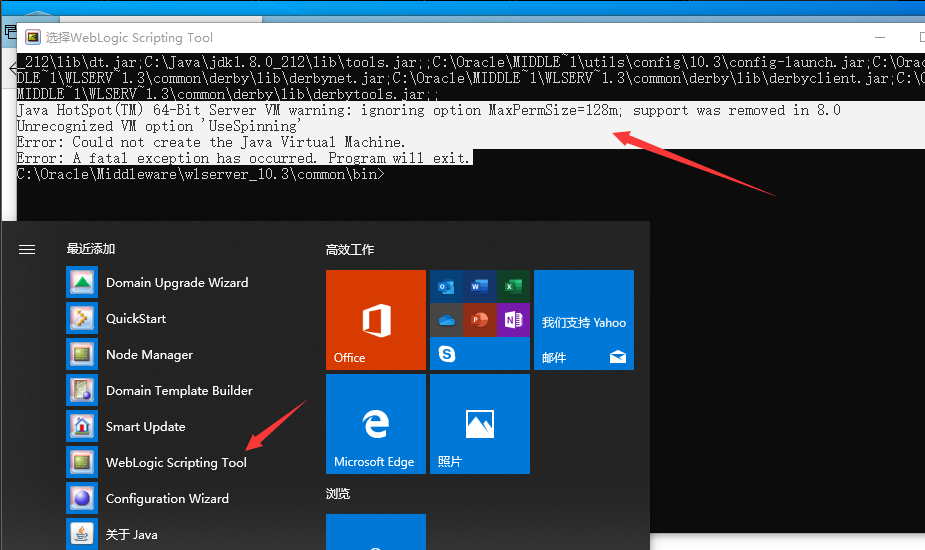Screen dimensions: 925x550
Task: Click the 高效工作 group header
Action: pyautogui.click(x=350, y=250)
